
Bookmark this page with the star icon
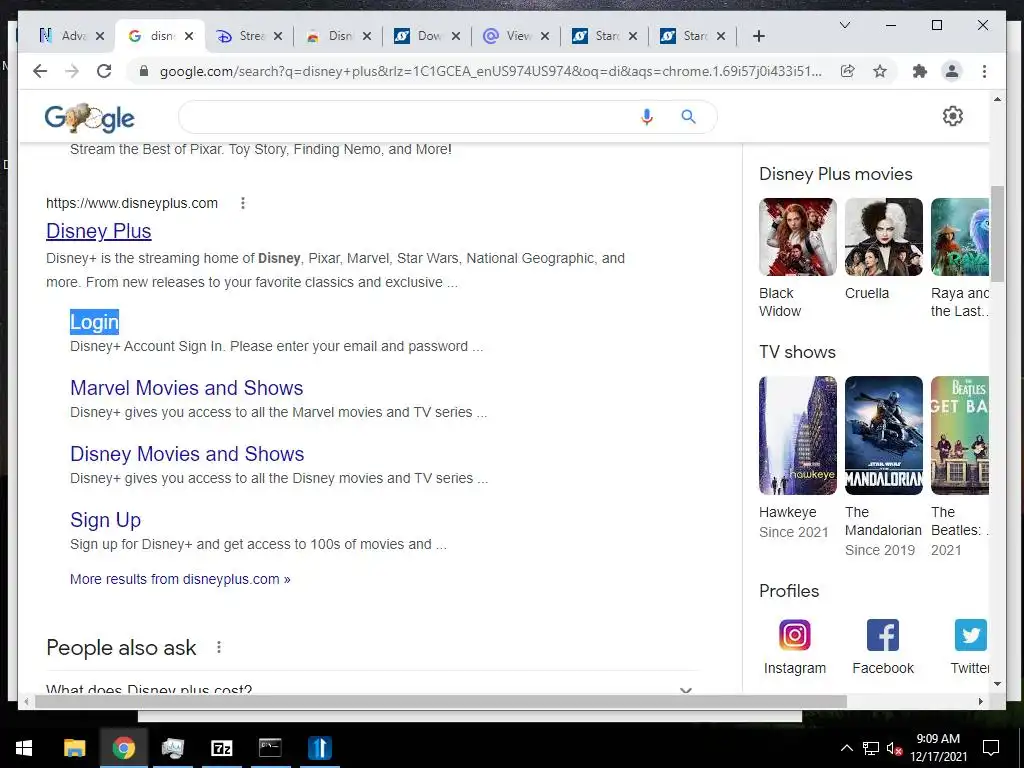pos(880,71)
